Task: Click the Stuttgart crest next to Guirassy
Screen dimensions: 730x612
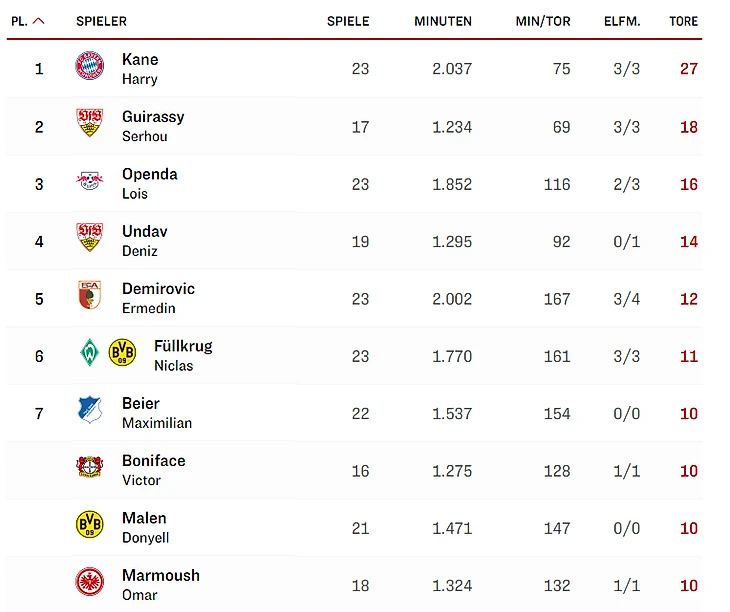Action: point(89,124)
